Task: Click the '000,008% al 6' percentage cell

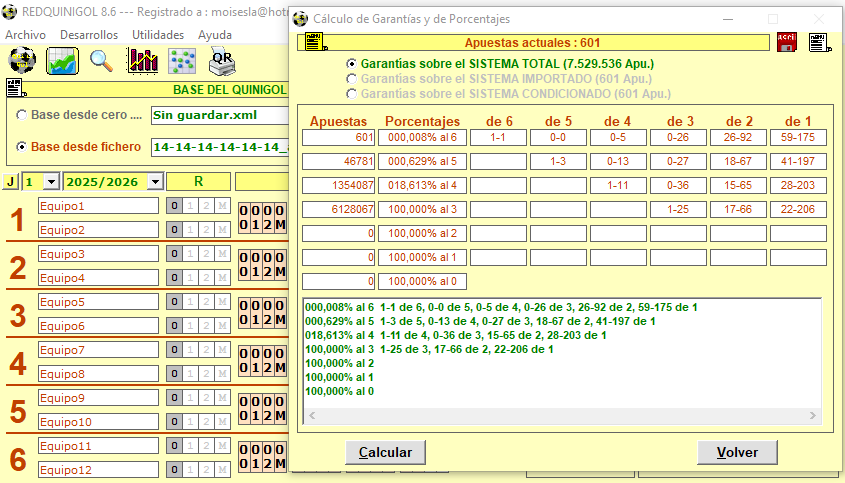Action: click(x=422, y=137)
